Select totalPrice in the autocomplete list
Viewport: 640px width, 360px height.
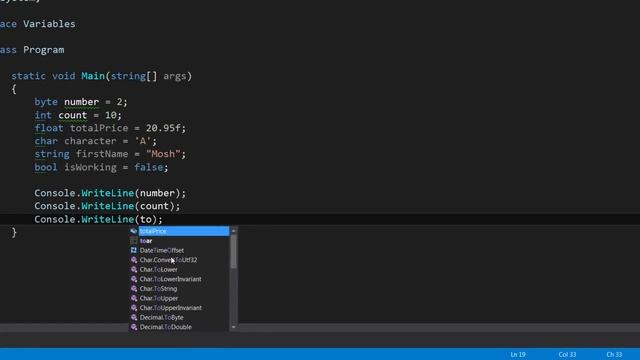pos(184,231)
